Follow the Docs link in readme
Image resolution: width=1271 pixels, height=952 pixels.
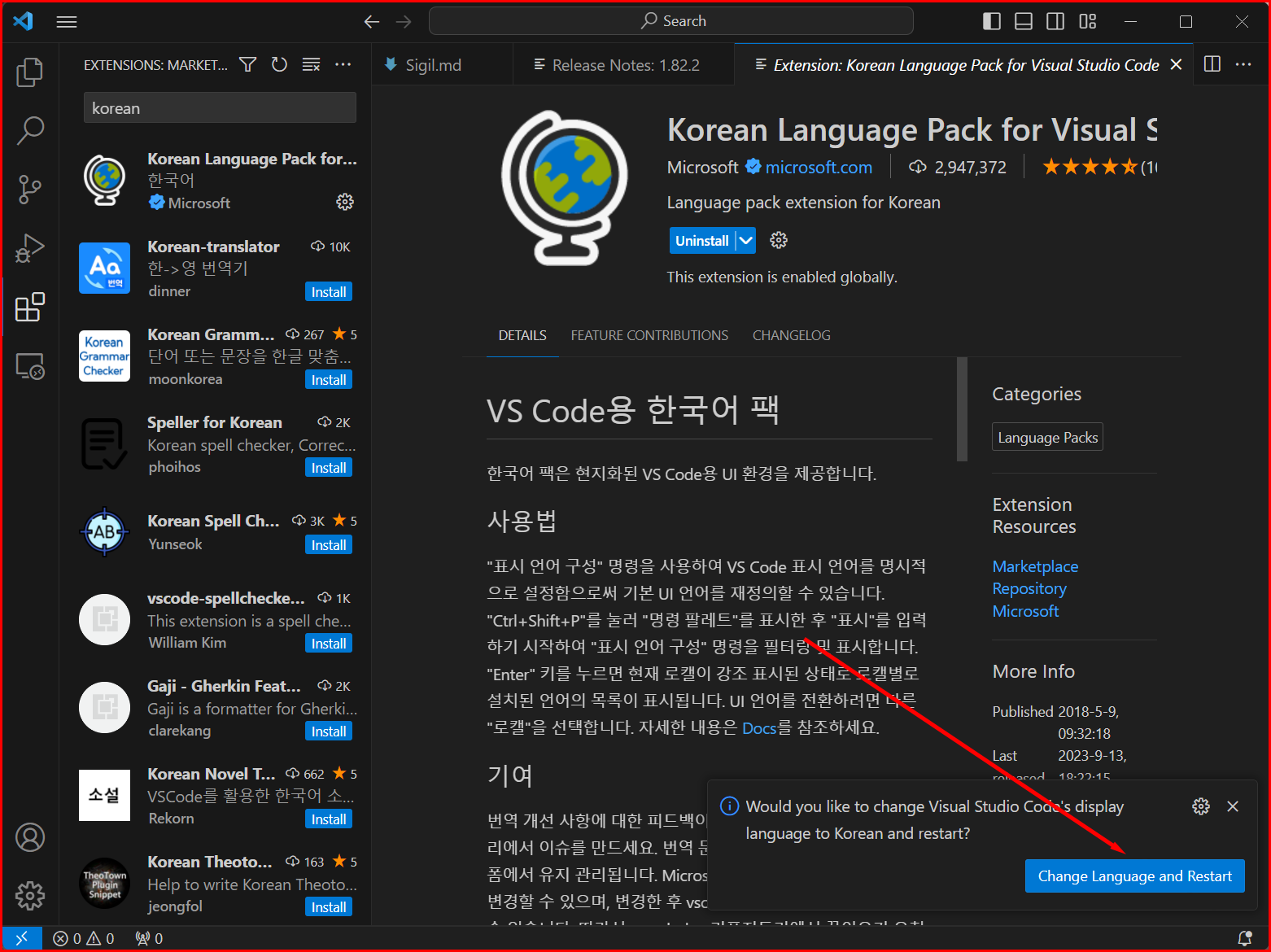click(759, 727)
